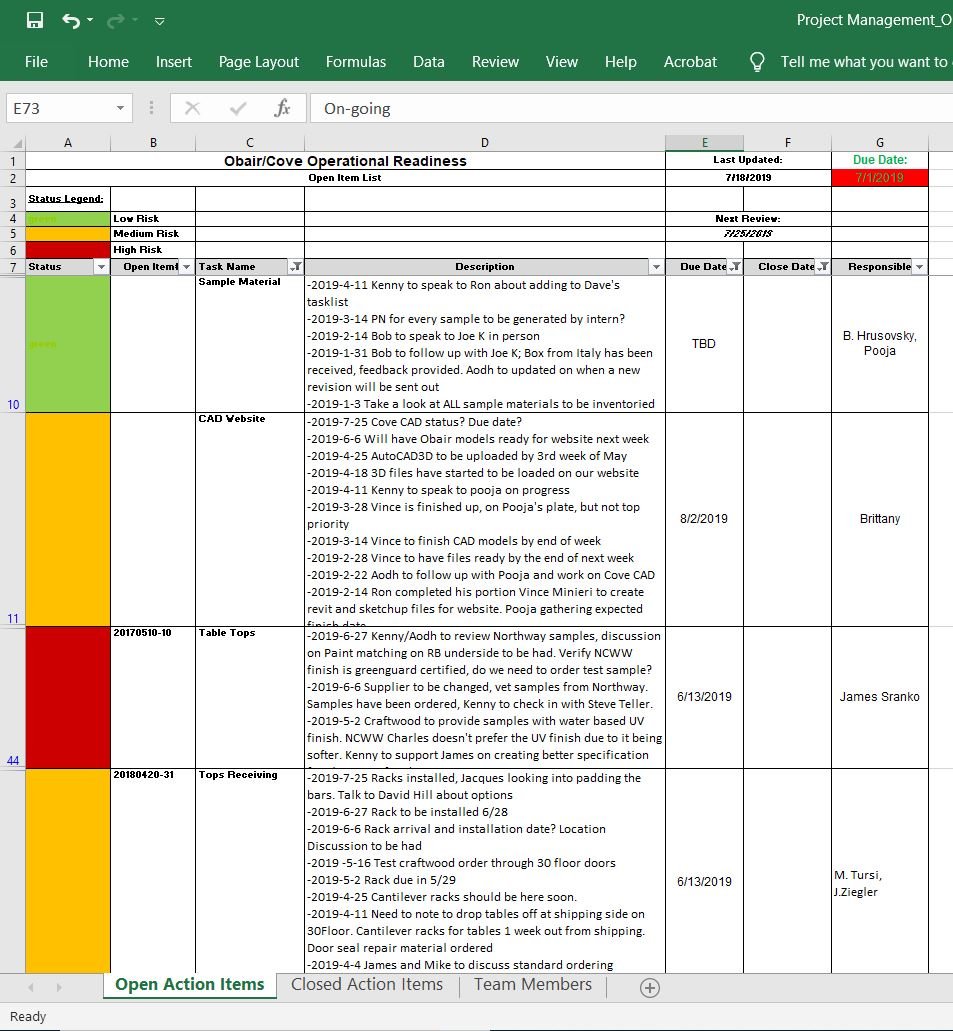Open the Close Date filter button
Image resolution: width=953 pixels, height=1031 pixels.
[x=822, y=267]
